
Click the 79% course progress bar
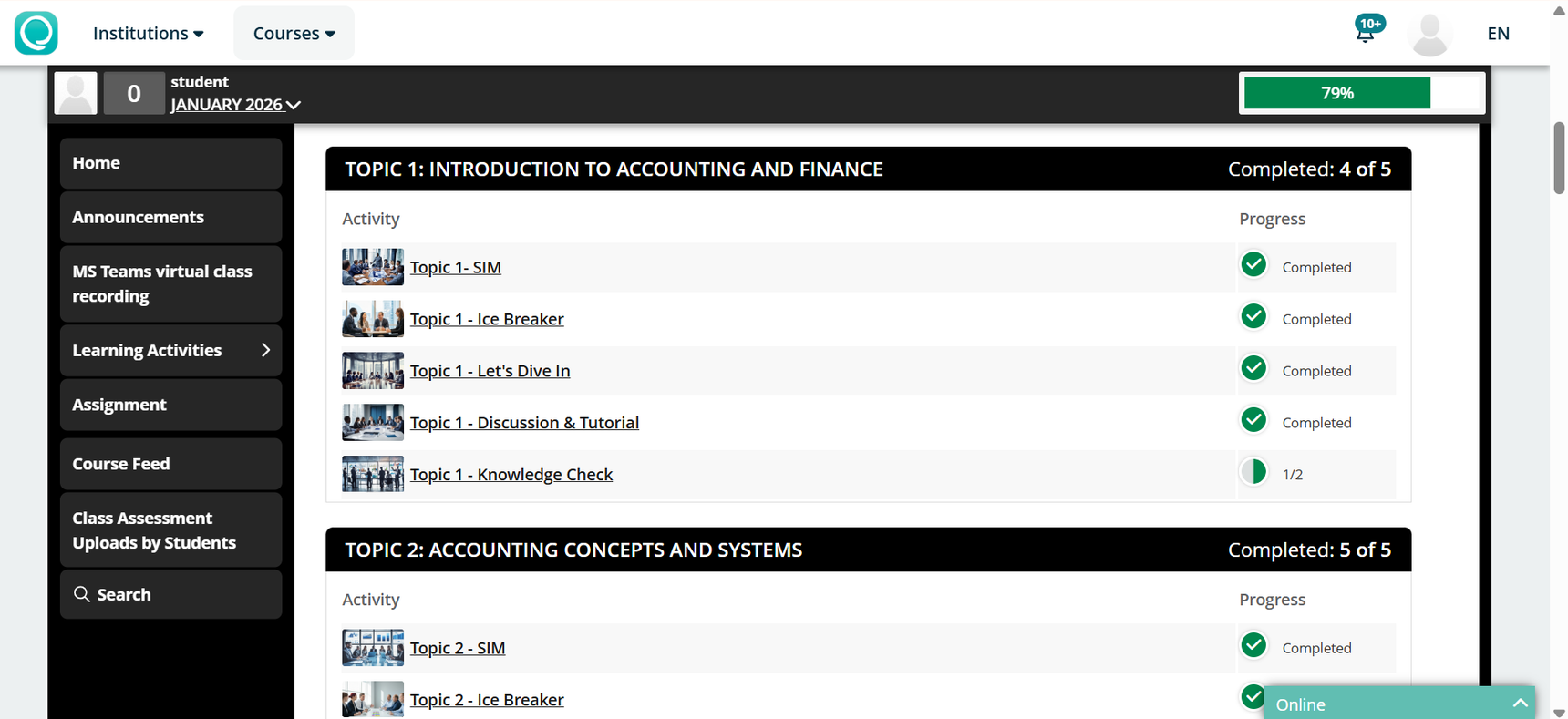1362,93
